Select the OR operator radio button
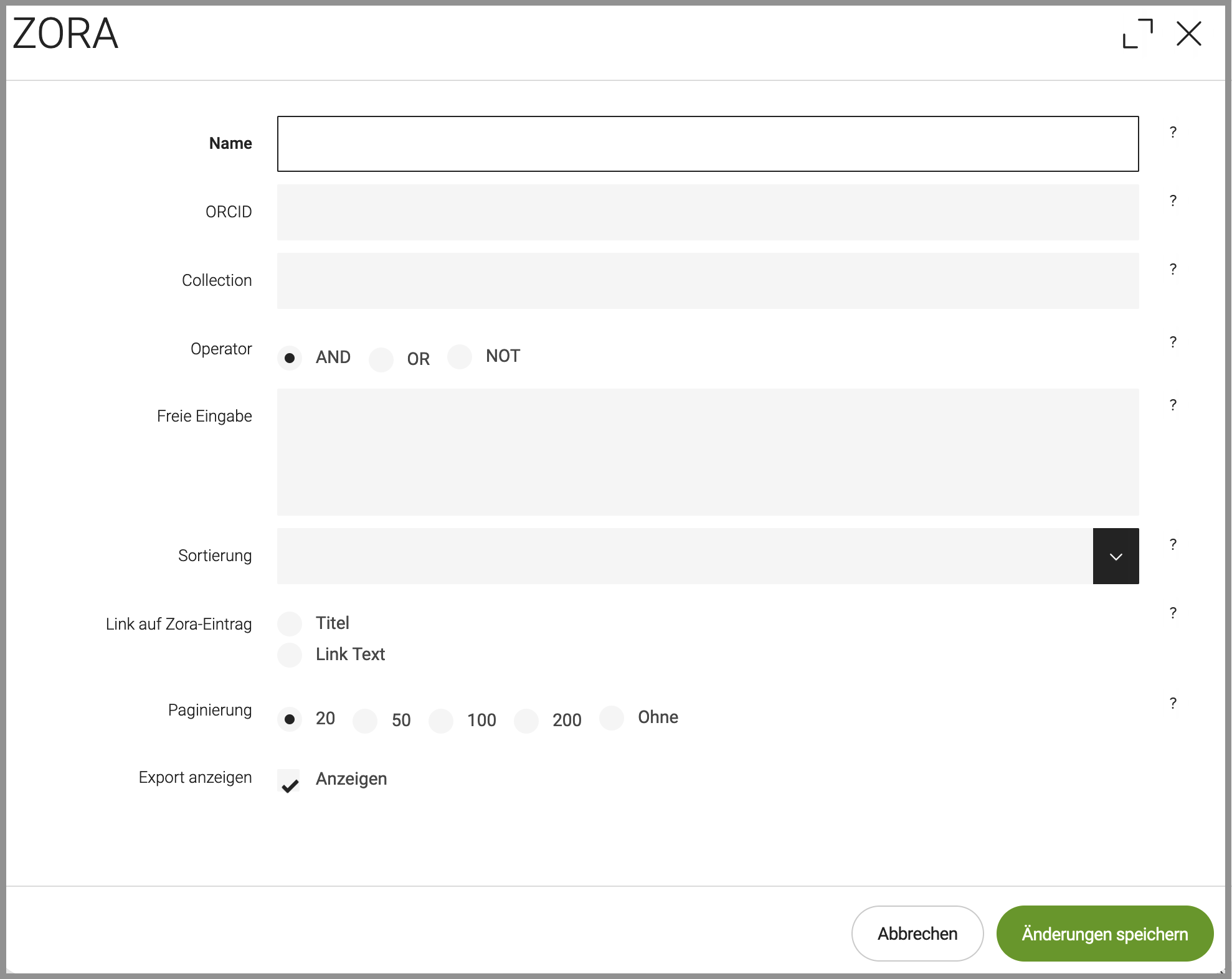The height and width of the screenshot is (979, 1232). point(381,359)
